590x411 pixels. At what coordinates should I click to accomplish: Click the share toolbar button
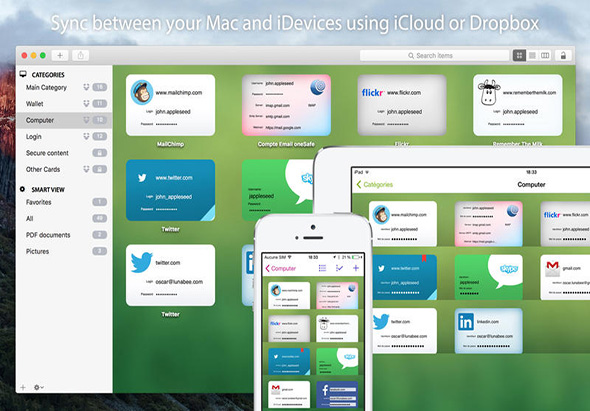coord(81,55)
